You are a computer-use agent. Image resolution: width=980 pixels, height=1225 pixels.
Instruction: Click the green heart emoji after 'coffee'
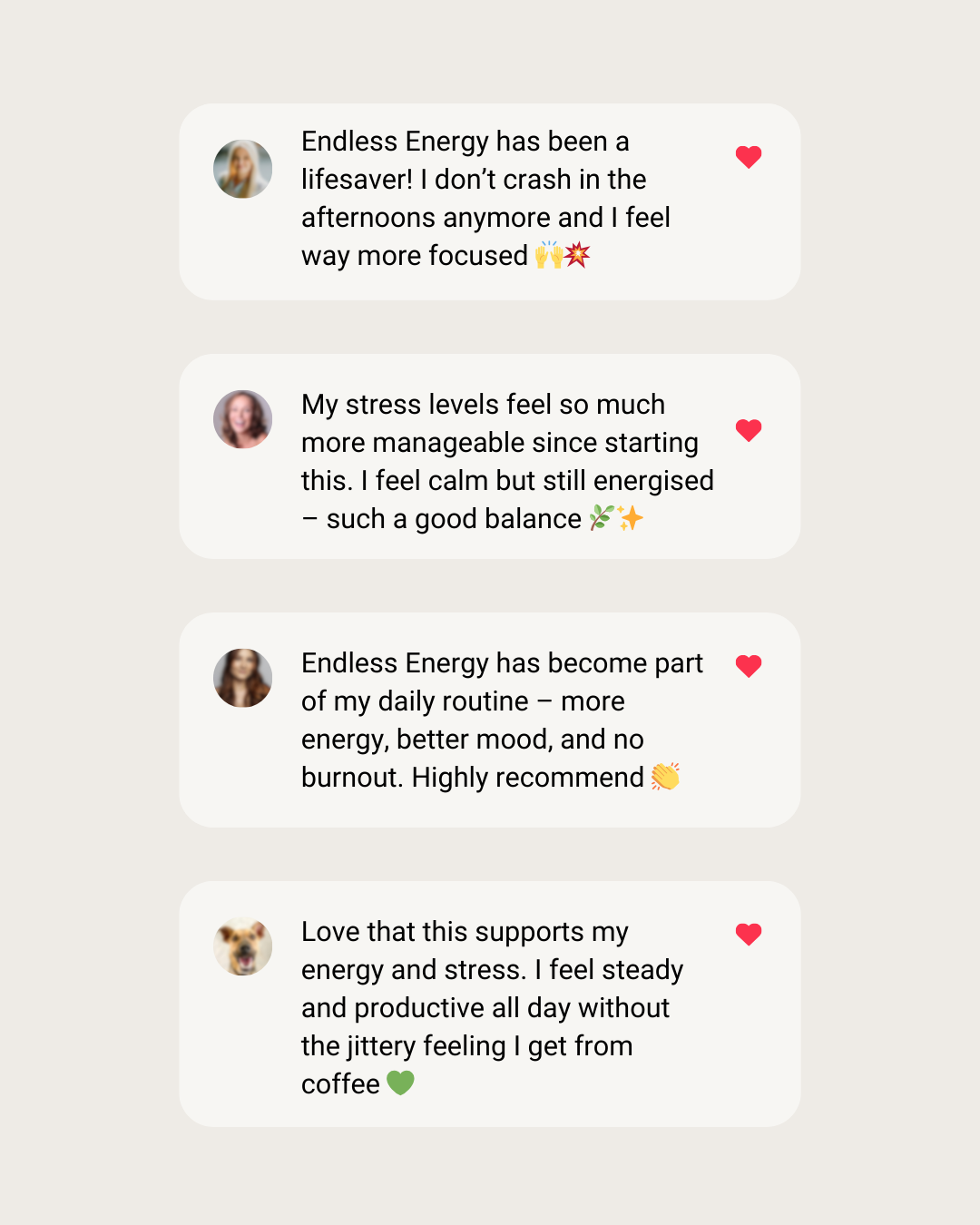[x=400, y=1083]
